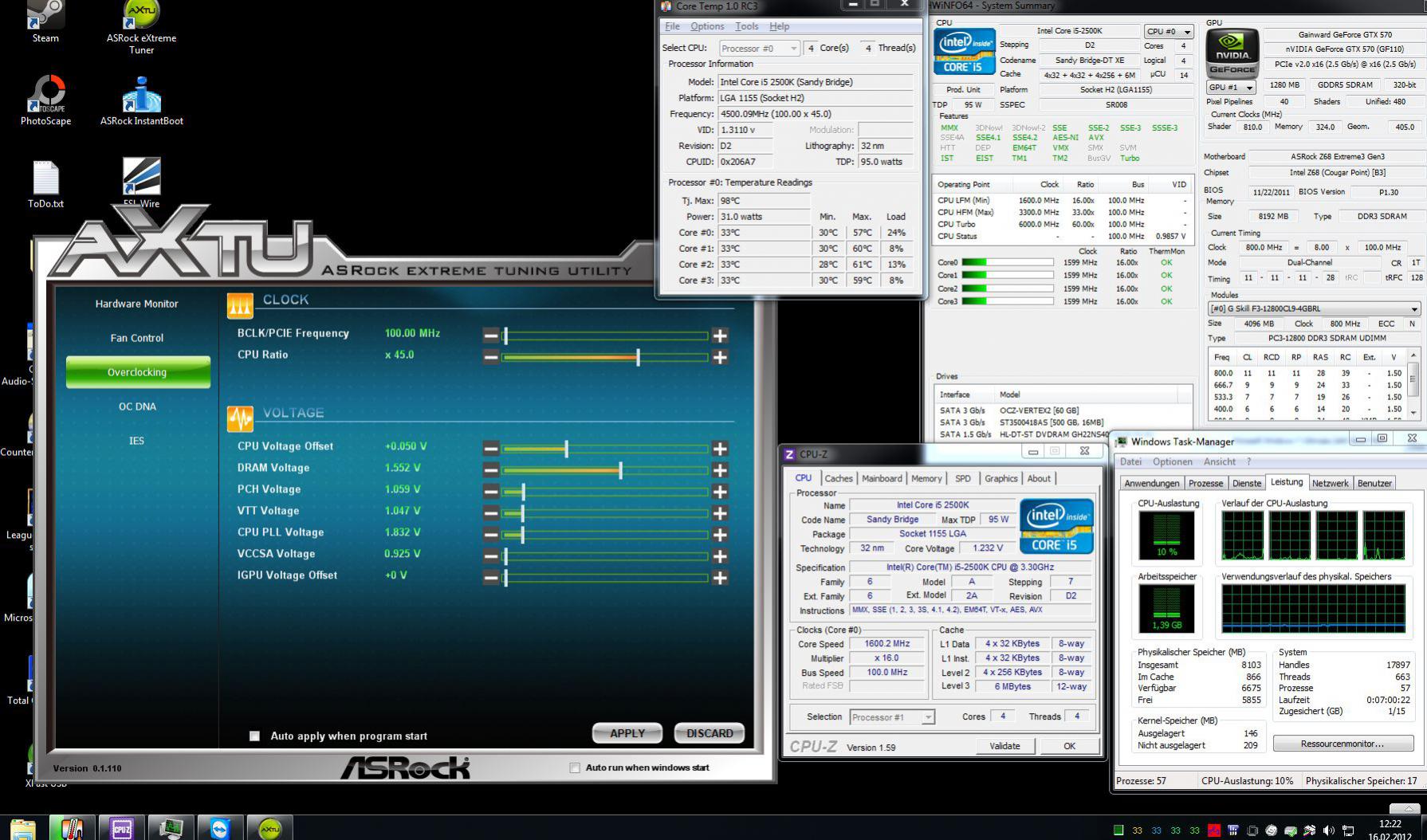Screen dimensions: 1427x840
Task: Switch to SPD tab in CPU-Z
Action: click(x=963, y=478)
